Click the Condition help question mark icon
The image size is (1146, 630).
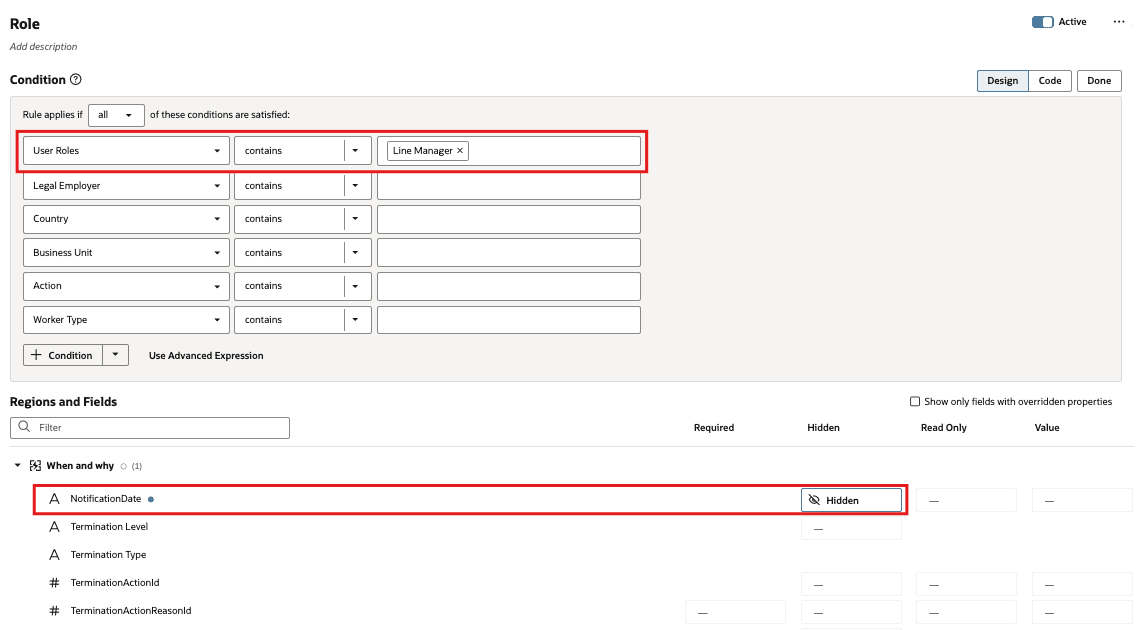[75, 80]
